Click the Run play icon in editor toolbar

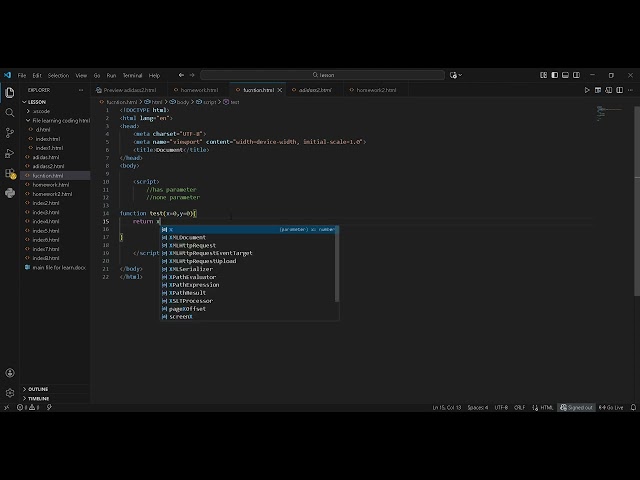point(589,90)
